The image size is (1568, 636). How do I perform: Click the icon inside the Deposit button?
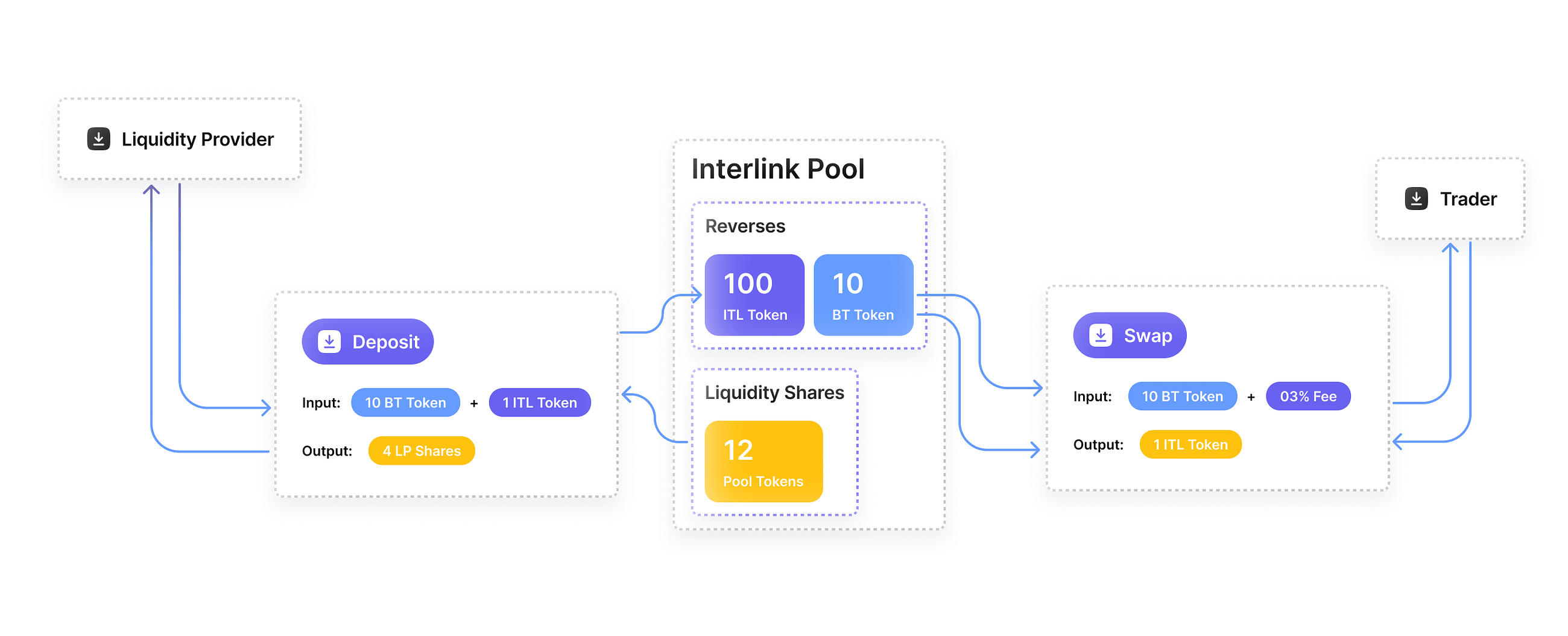pos(329,342)
